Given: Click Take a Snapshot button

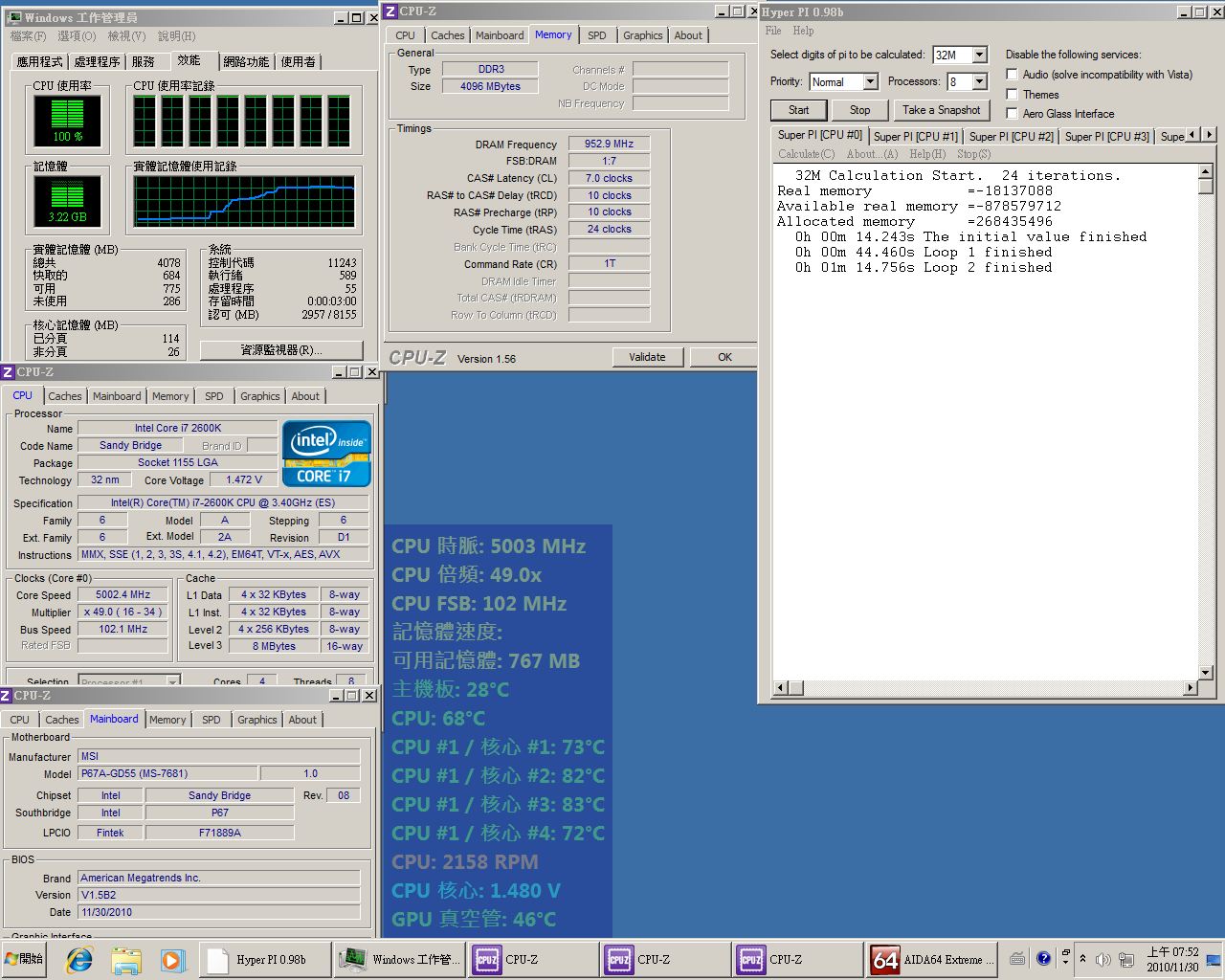Looking at the screenshot, I should click(x=942, y=110).
